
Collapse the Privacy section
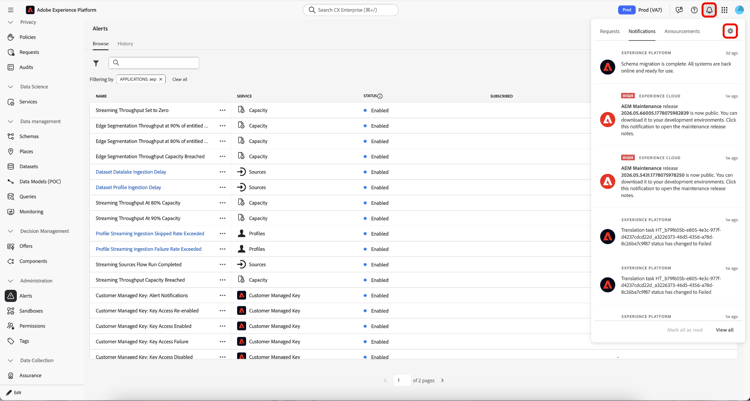point(11,22)
